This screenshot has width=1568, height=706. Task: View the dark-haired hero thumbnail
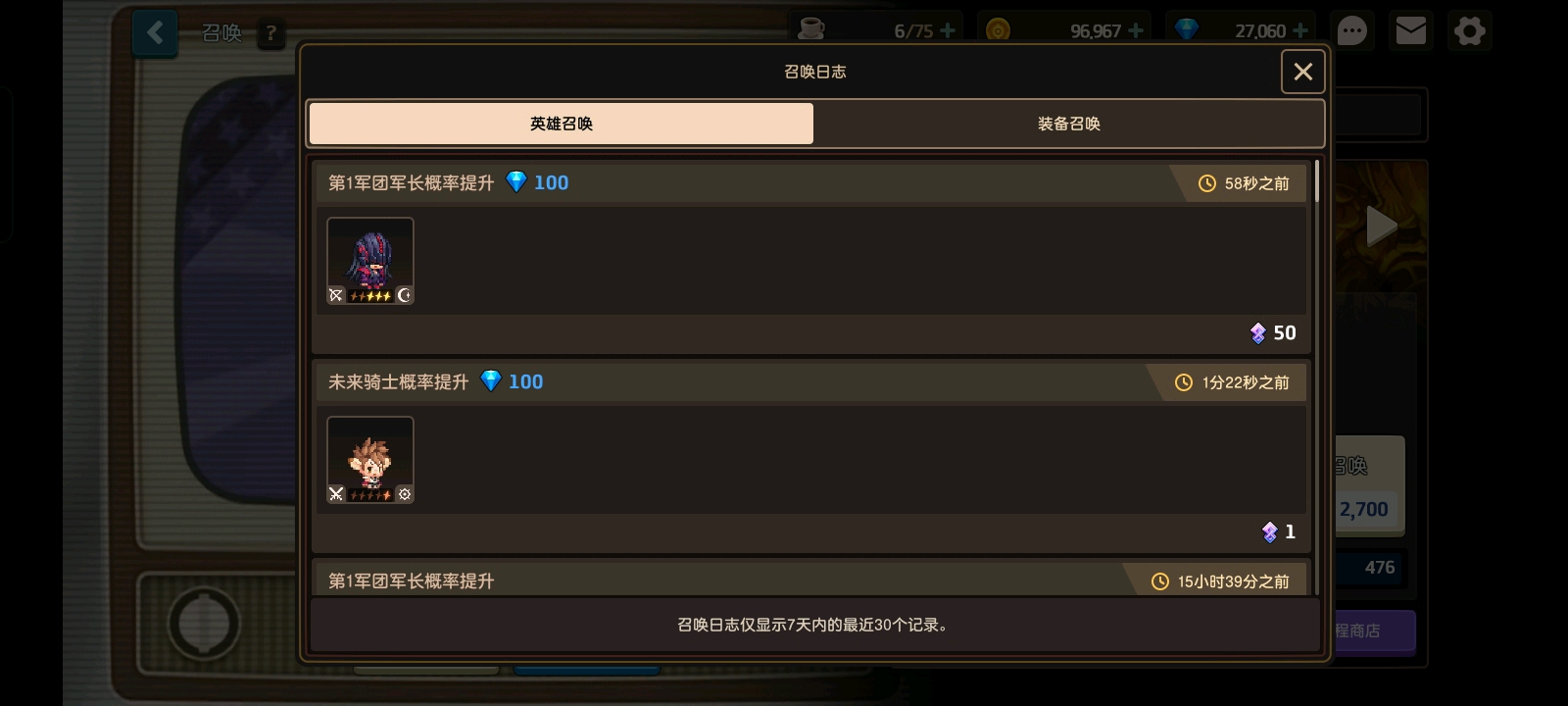(x=370, y=261)
